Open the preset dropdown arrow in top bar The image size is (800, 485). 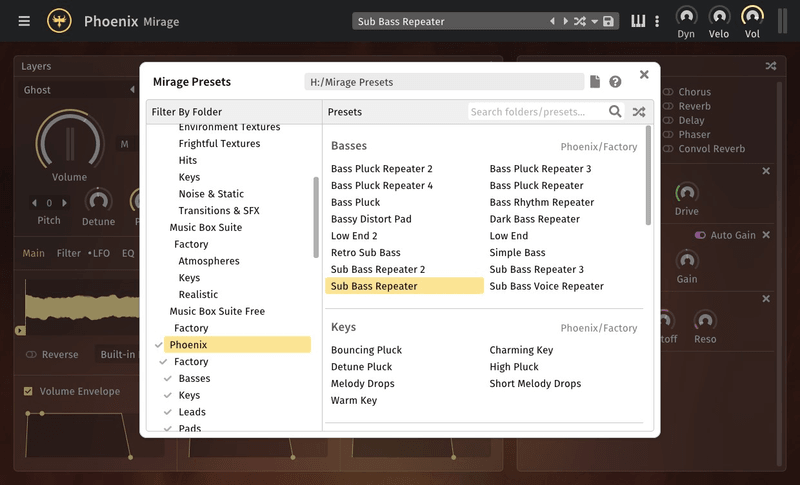[594, 21]
